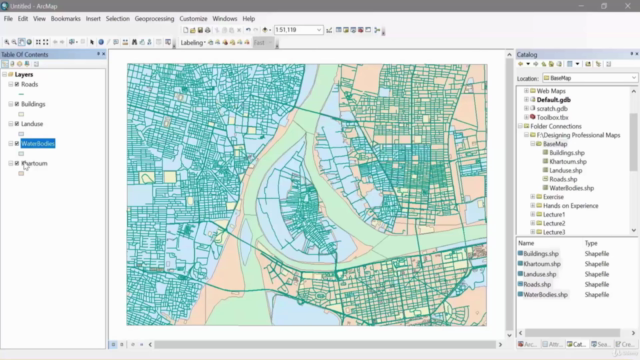The height and width of the screenshot is (360, 640).
Task: Save the map document
Action: (x=200, y=30)
